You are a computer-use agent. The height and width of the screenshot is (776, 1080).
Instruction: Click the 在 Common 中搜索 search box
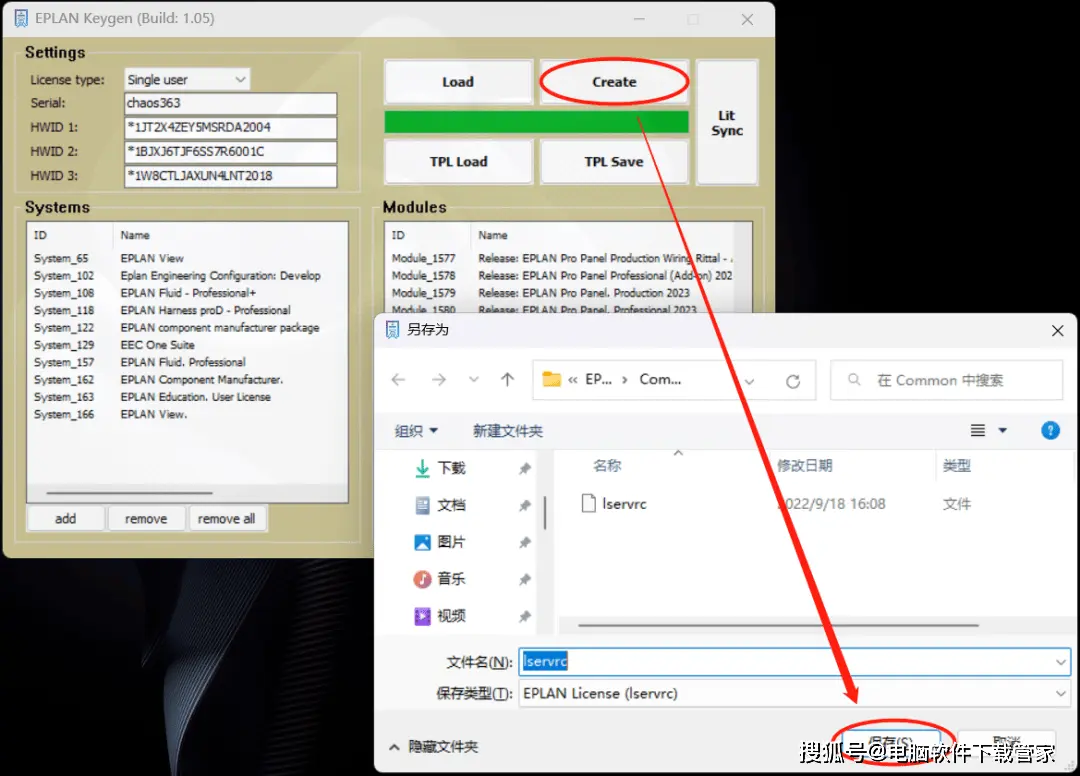(946, 380)
